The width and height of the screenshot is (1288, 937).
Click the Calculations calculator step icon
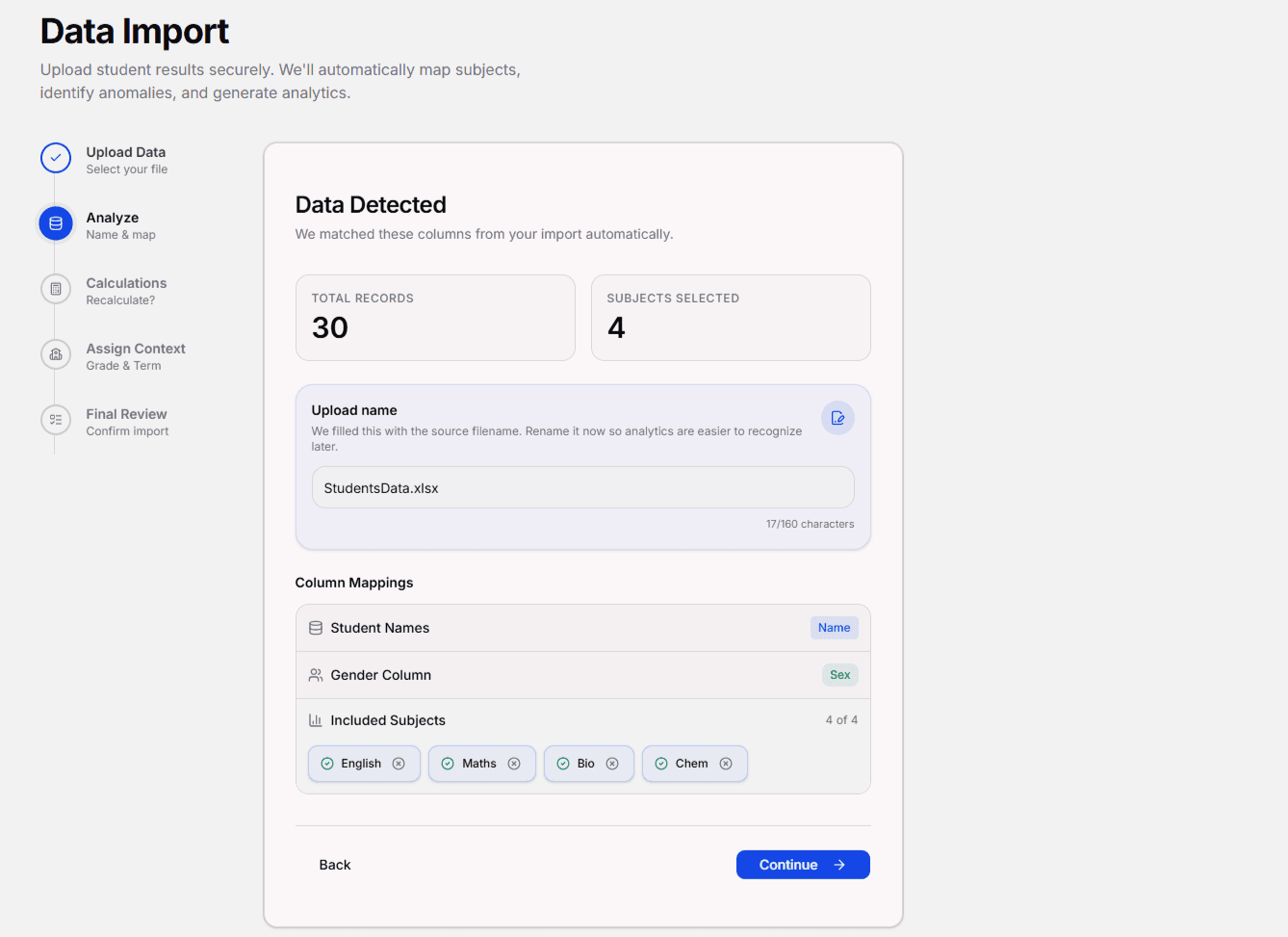point(56,289)
